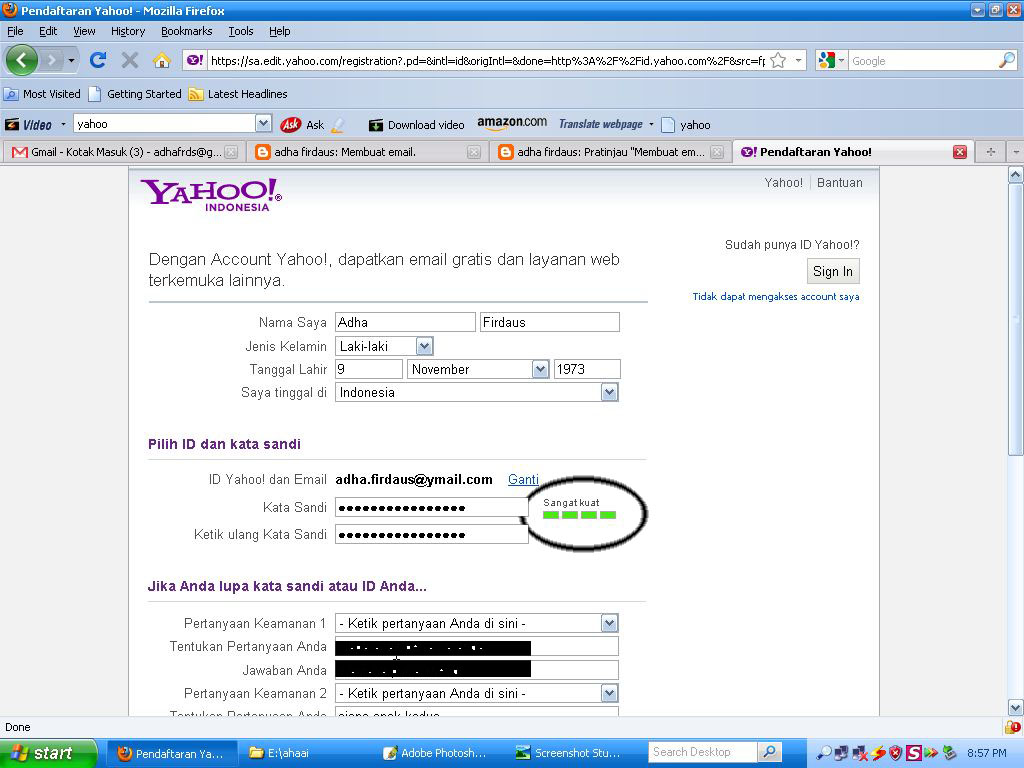
Task: Click the Google search engine icon
Action: [x=826, y=61]
